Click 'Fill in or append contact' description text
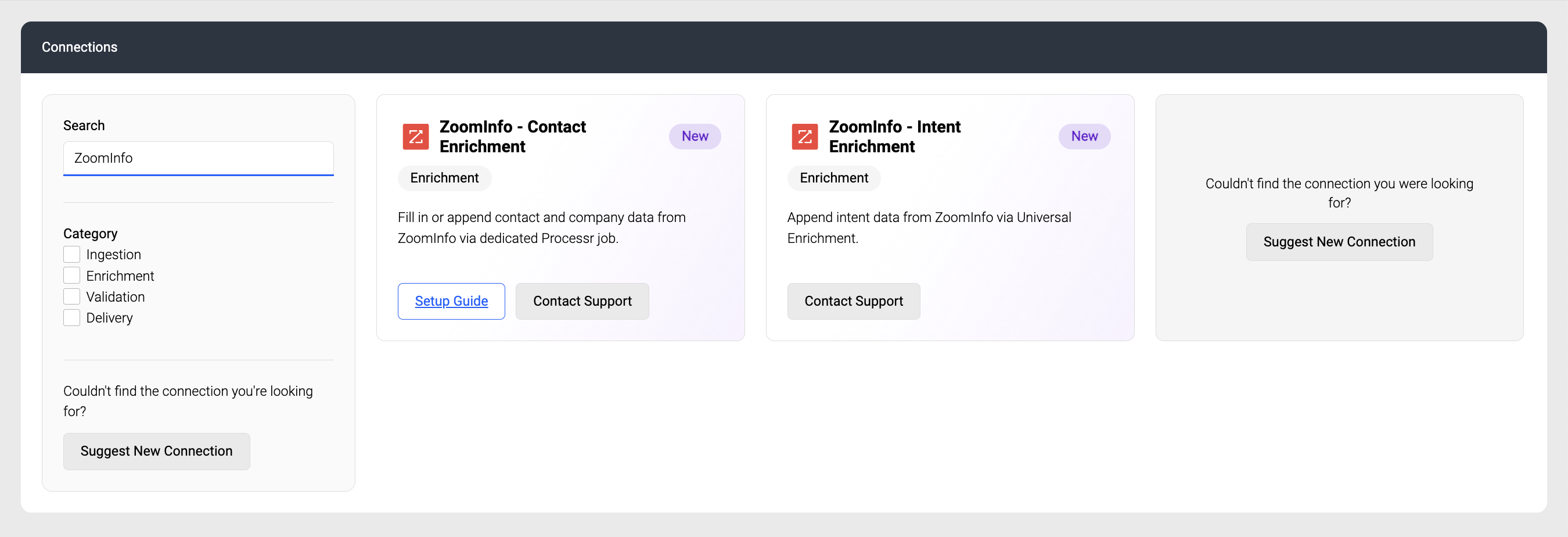 click(x=542, y=228)
